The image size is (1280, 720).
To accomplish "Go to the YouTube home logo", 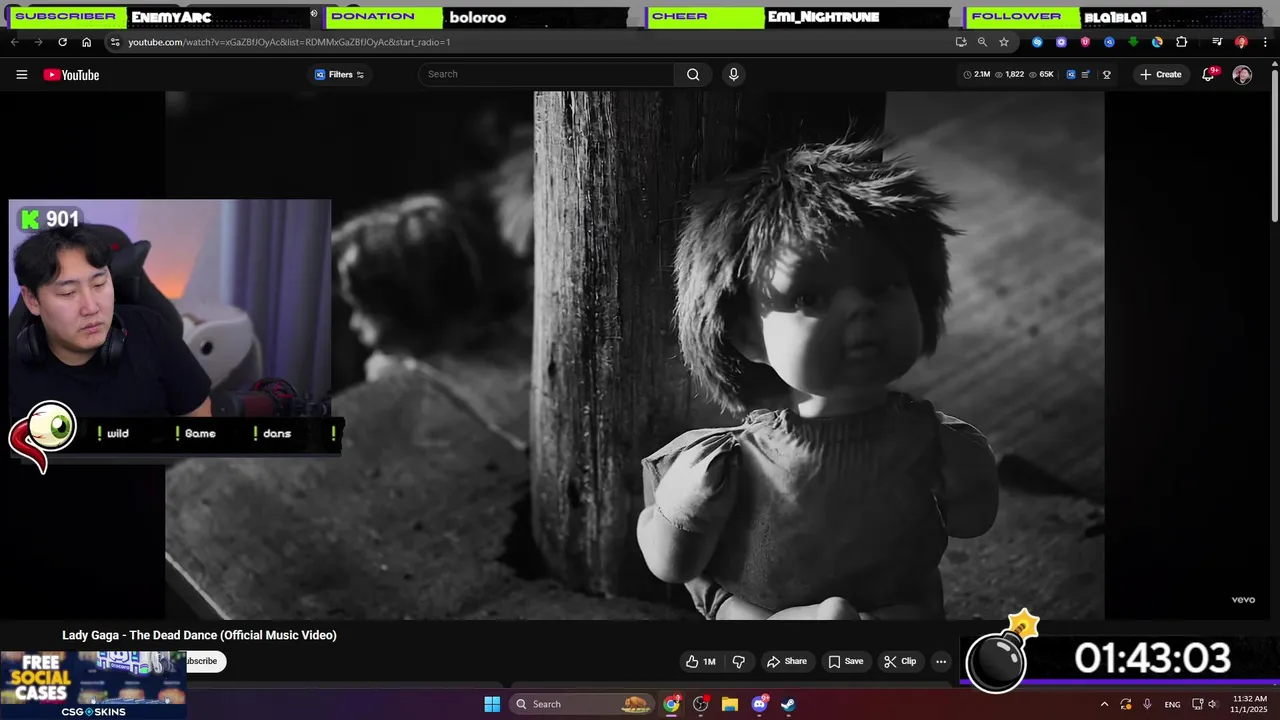I will 71,75.
